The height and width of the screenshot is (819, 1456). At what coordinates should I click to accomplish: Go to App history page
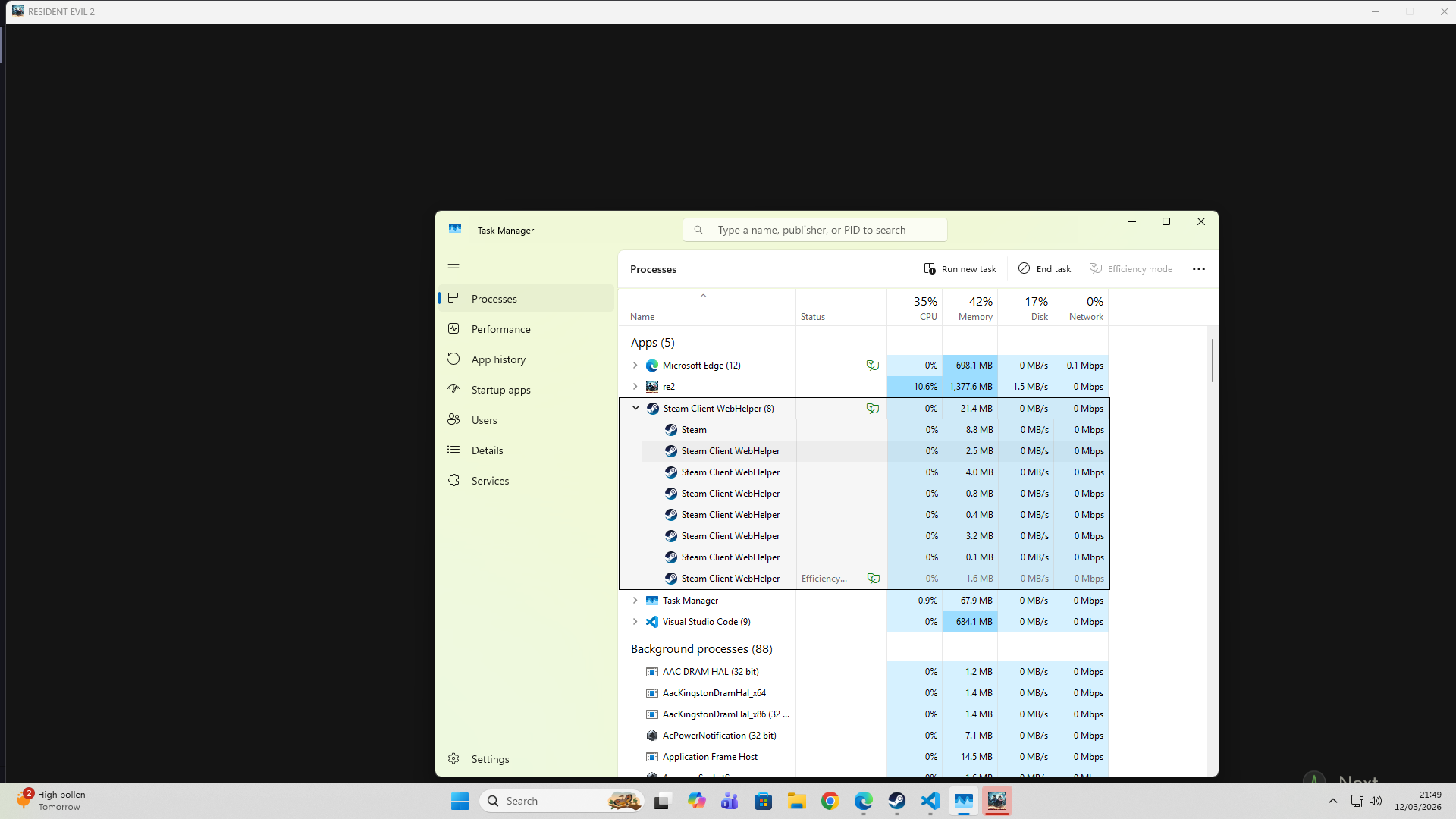click(498, 359)
